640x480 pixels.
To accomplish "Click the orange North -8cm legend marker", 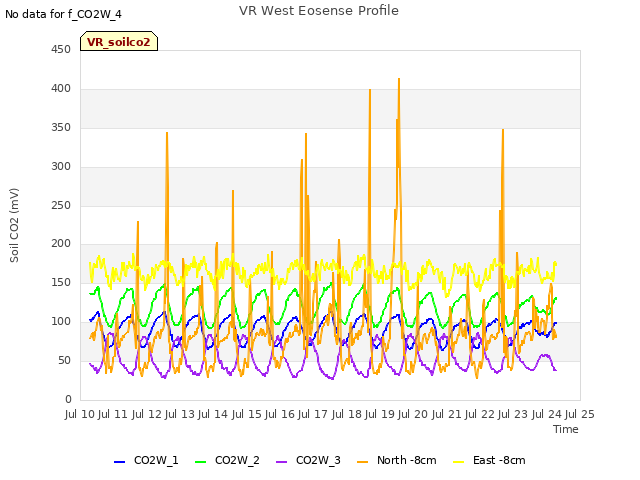I will coord(362,462).
